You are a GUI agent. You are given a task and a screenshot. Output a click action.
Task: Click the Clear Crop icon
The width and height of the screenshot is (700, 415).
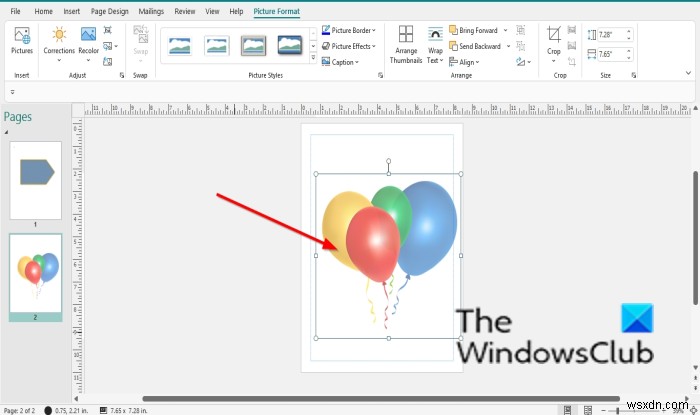point(572,62)
